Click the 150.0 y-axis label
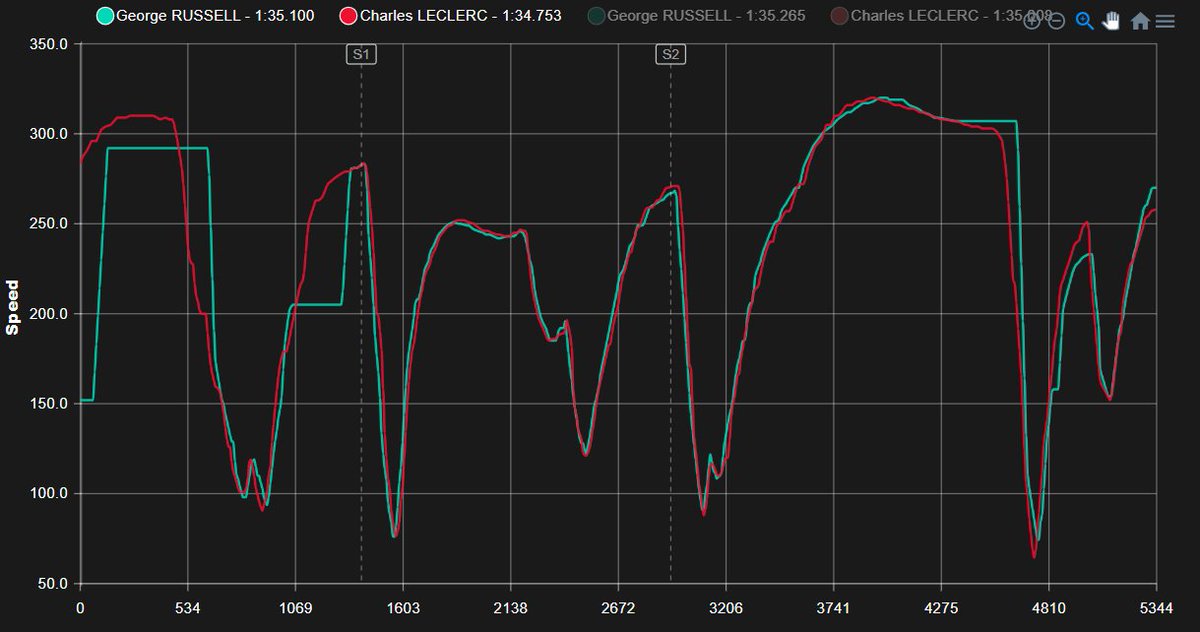Image resolution: width=1200 pixels, height=632 pixels. [48, 404]
